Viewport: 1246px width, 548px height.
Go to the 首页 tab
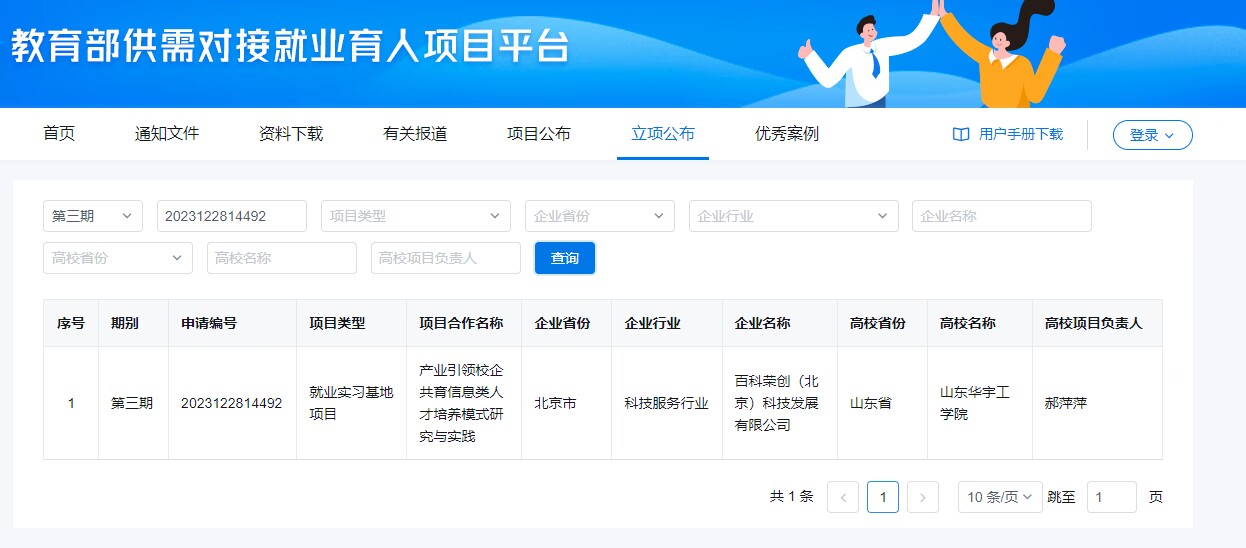(59, 134)
